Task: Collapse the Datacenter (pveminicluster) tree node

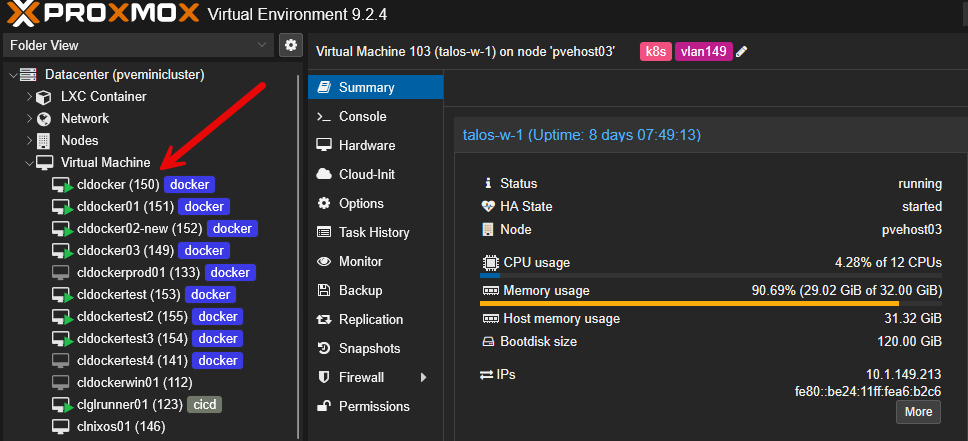Action: click(x=12, y=75)
